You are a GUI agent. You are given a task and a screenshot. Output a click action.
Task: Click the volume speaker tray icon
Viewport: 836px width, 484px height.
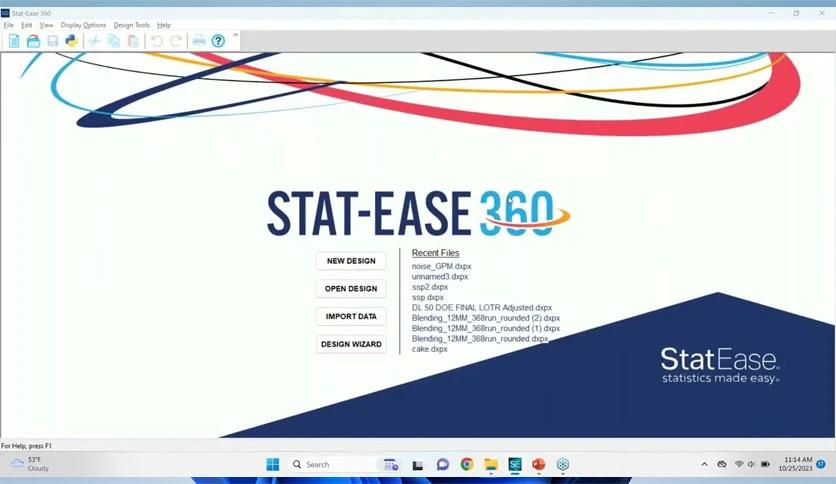tap(751, 464)
